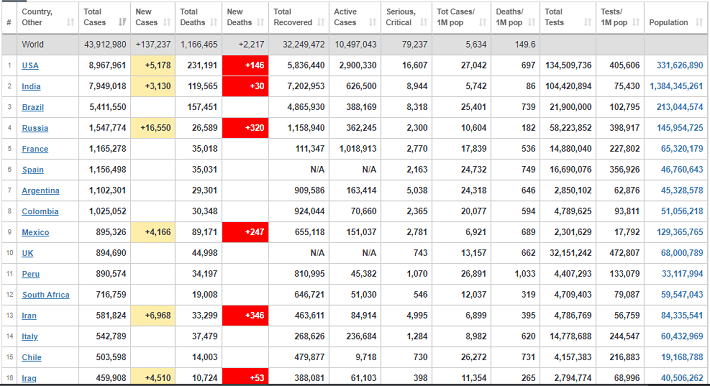The image size is (710, 386).
Task: Open Argentina population link 45,328,578
Action: tap(682, 191)
